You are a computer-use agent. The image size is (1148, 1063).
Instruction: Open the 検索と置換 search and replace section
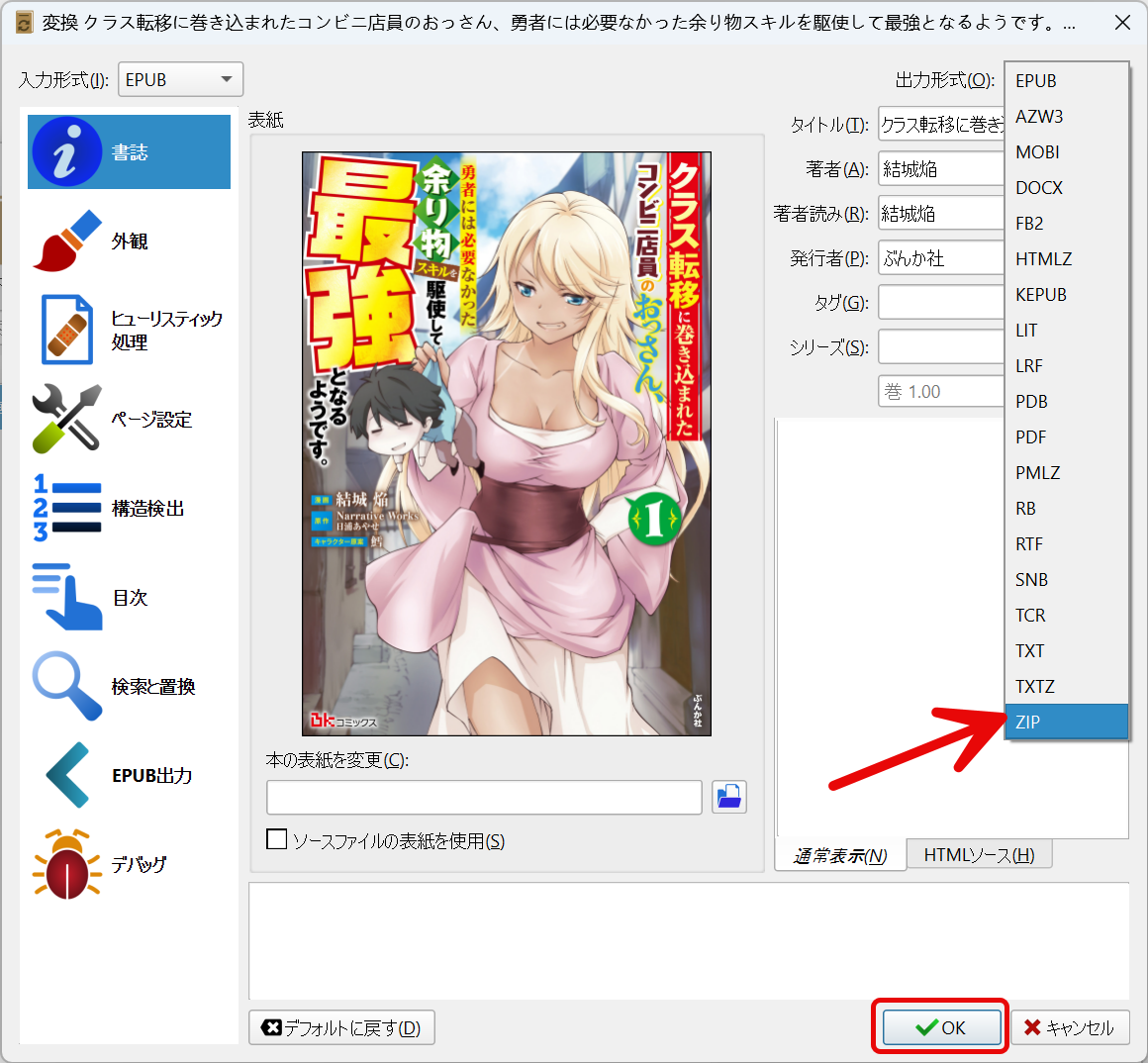click(129, 686)
